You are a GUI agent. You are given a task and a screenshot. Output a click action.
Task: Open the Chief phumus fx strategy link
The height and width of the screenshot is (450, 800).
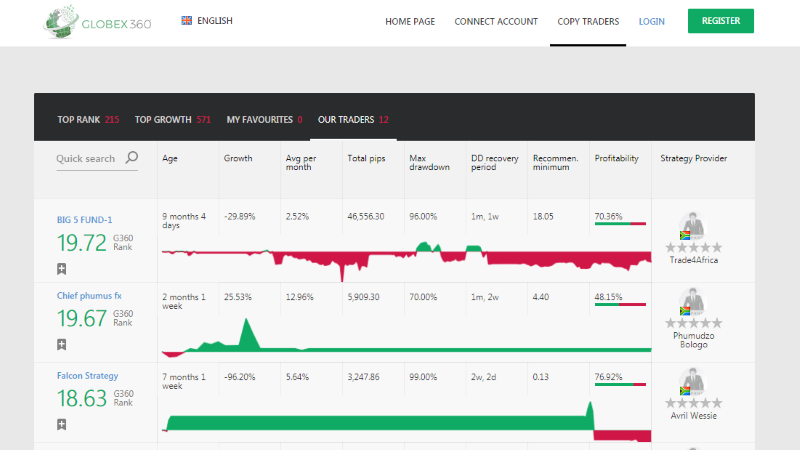[89, 295]
